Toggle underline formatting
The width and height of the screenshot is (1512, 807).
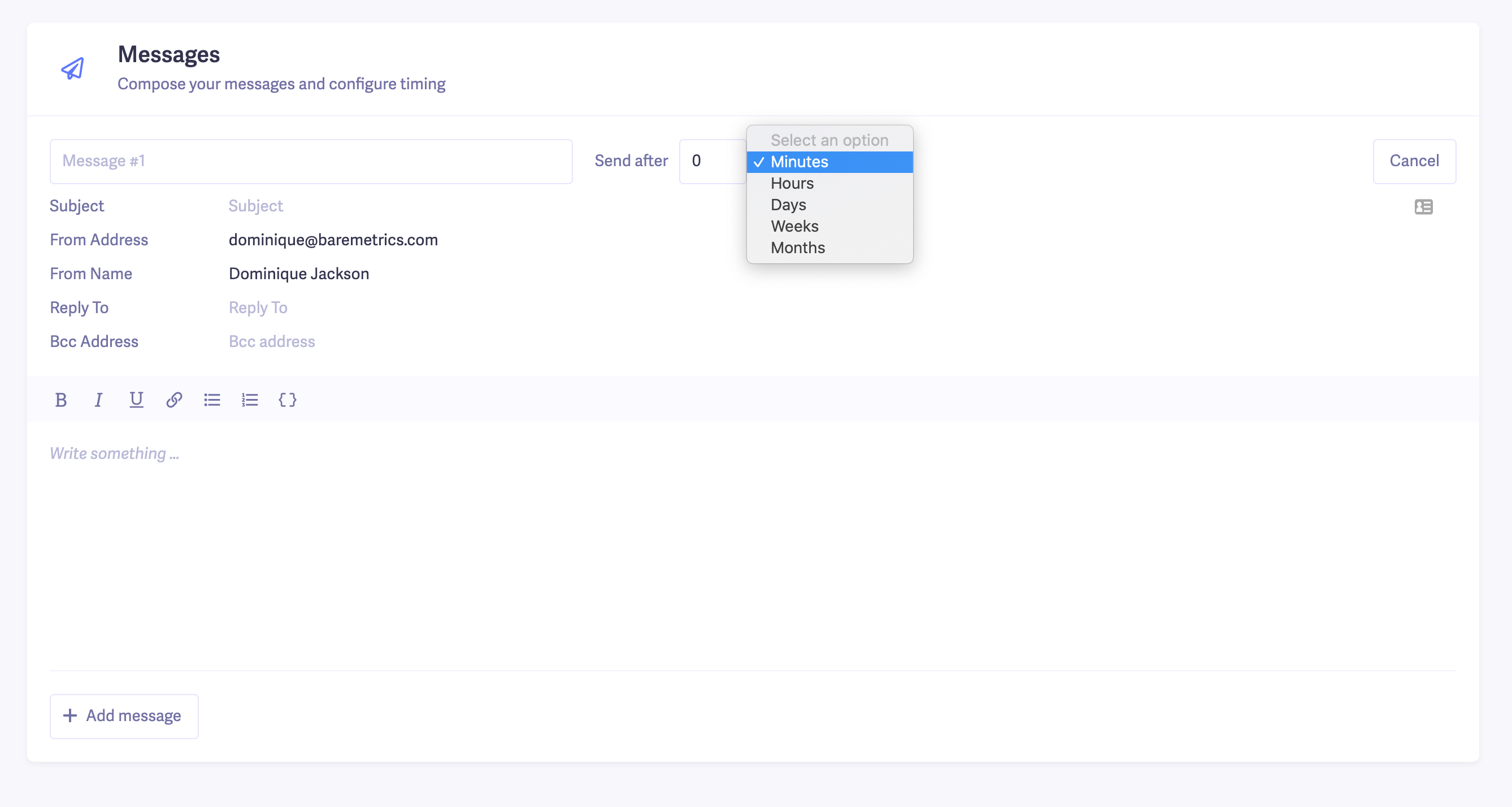tap(136, 400)
